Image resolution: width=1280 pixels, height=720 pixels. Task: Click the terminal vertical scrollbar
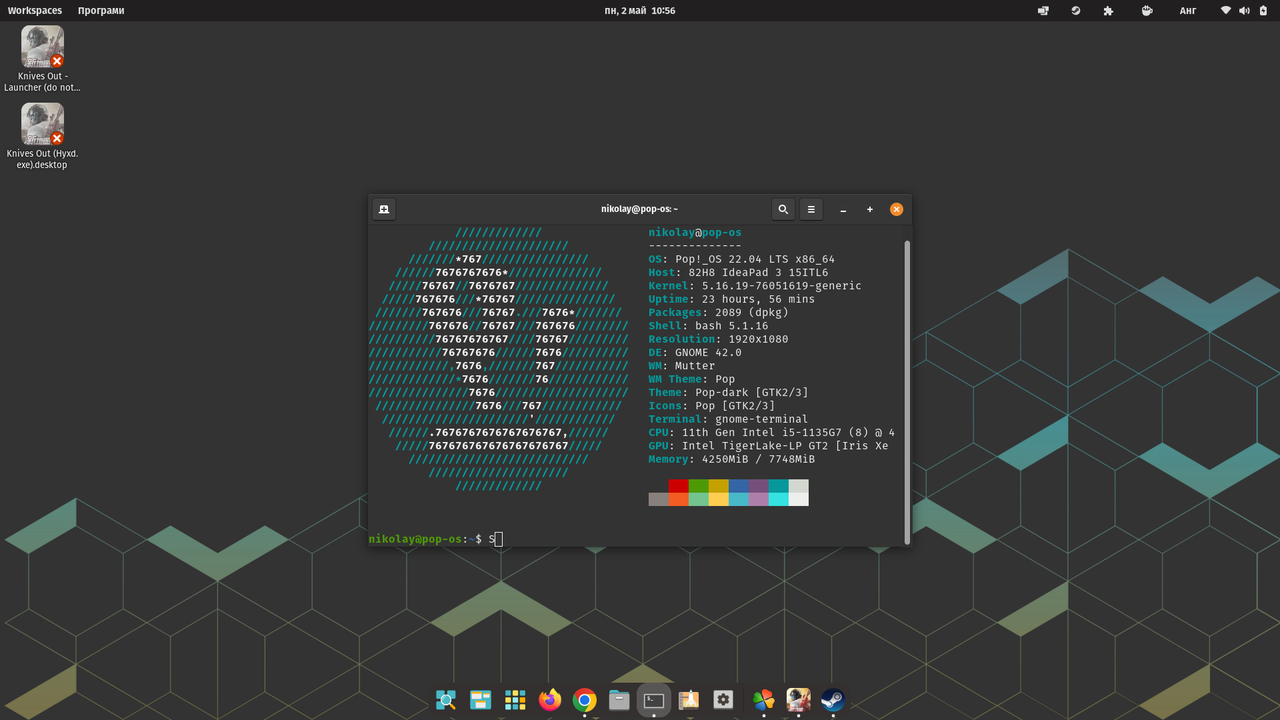(907, 392)
